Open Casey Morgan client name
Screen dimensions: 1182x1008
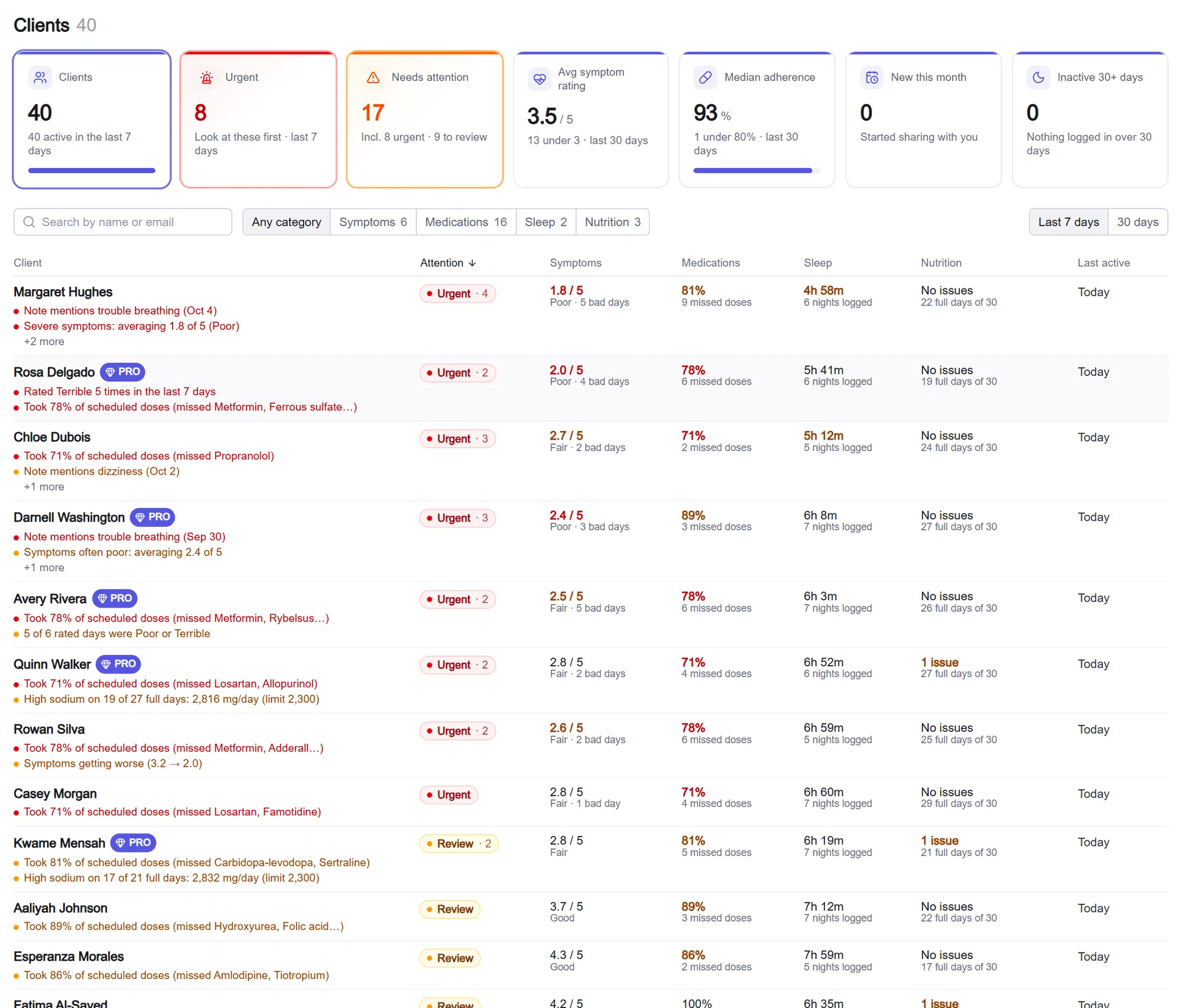[55, 793]
